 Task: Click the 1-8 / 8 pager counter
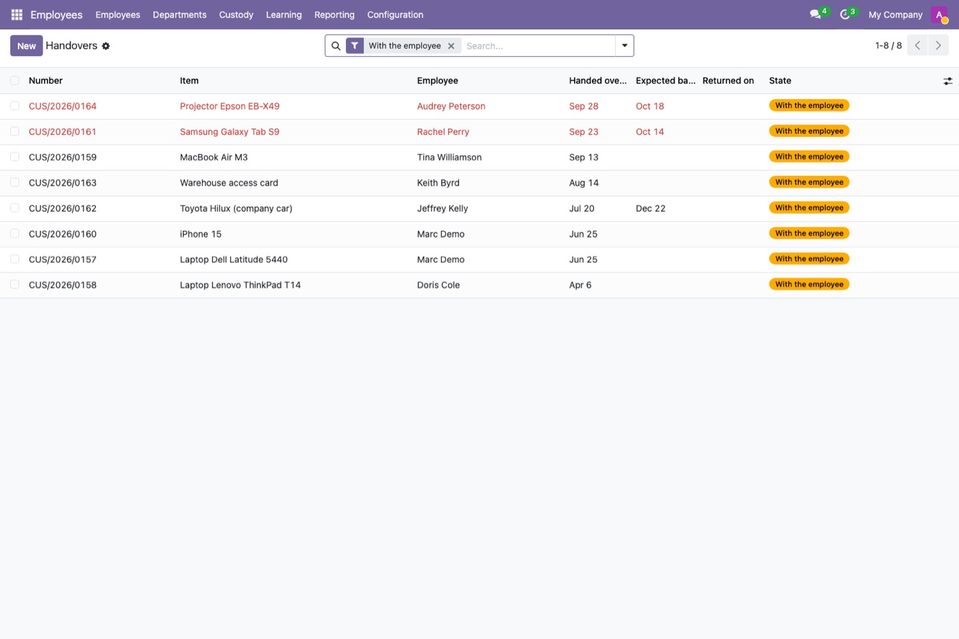pyautogui.click(x=889, y=45)
